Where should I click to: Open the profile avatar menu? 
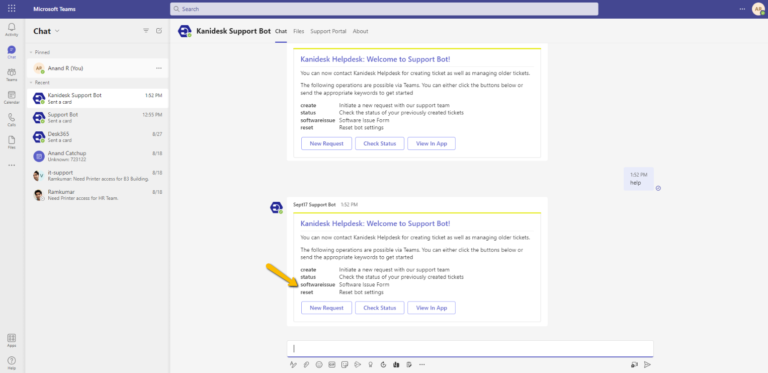coord(758,9)
